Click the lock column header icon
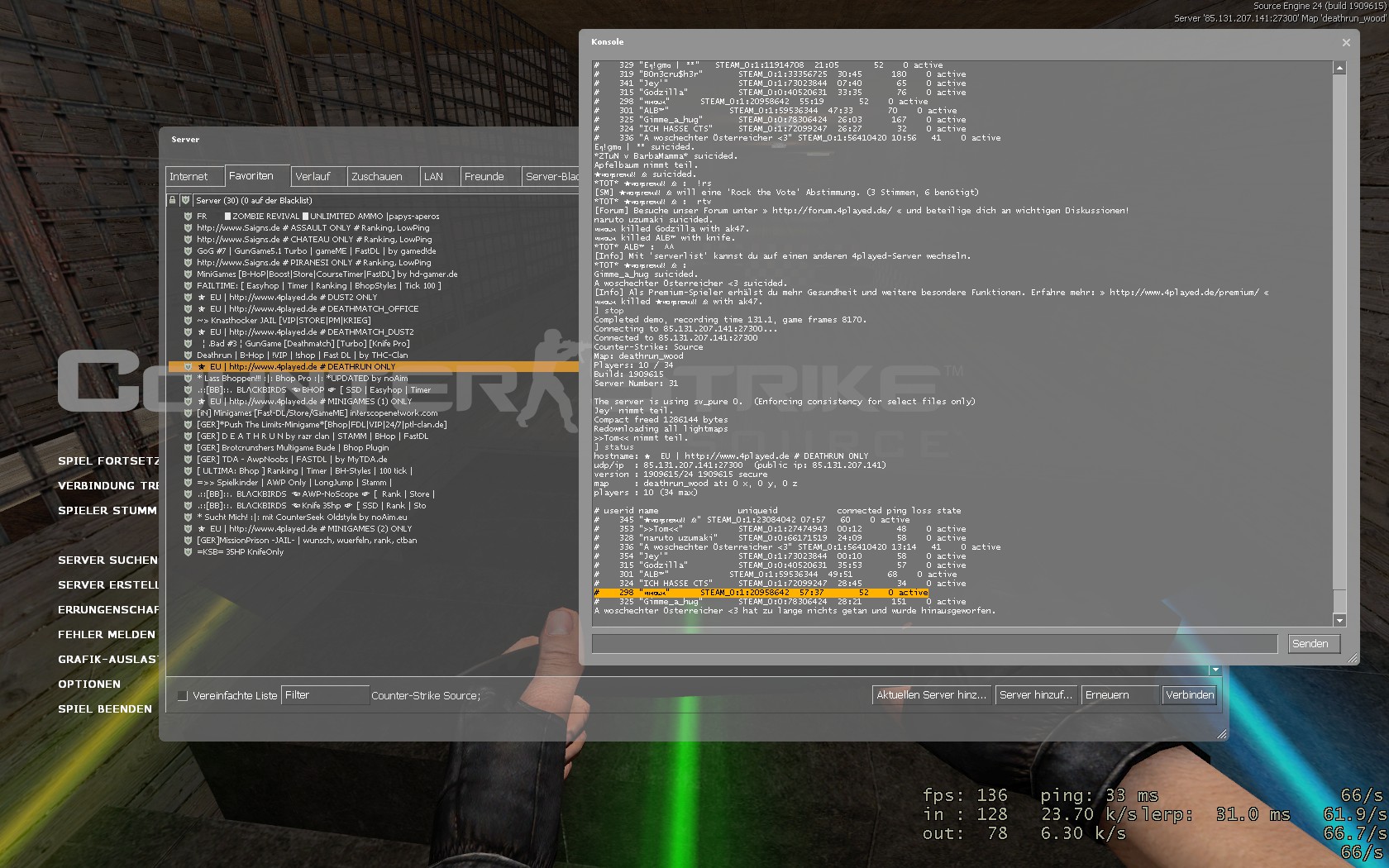The image size is (1389, 868). pyautogui.click(x=172, y=200)
